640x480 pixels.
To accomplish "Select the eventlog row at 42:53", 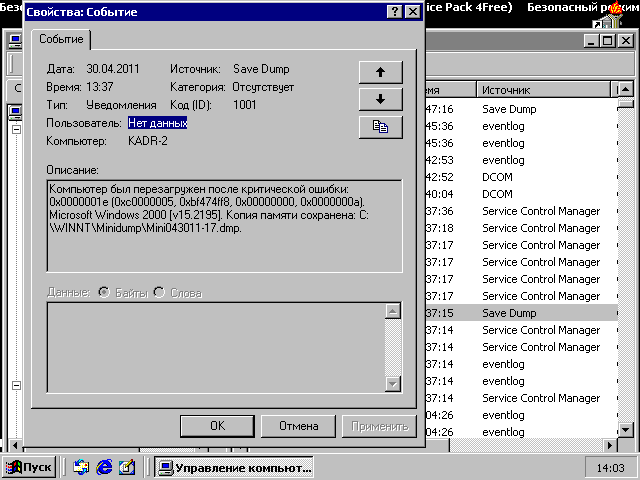I will [x=521, y=160].
